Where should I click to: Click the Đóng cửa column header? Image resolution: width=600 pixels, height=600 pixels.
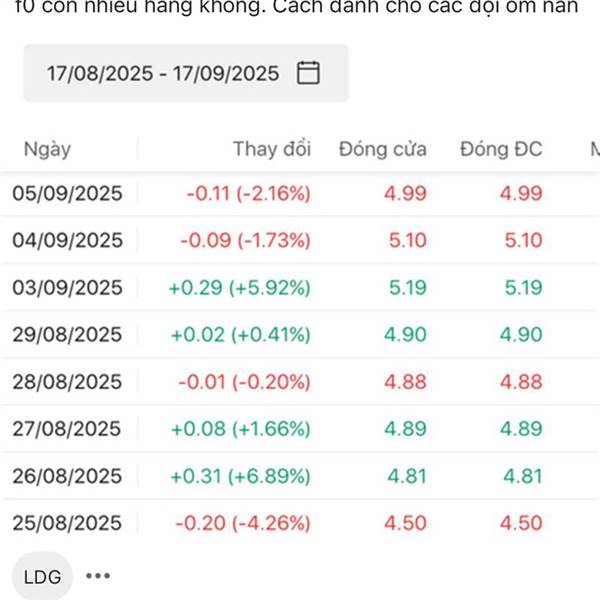pos(382,149)
